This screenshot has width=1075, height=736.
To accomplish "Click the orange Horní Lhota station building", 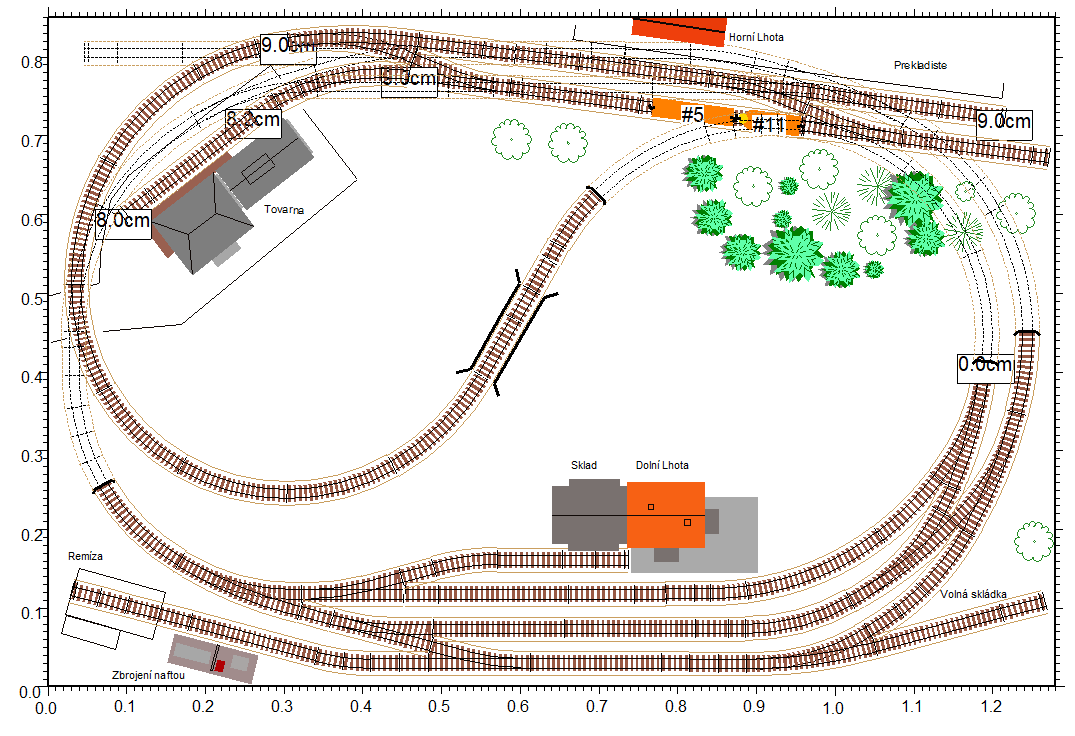I will coord(679,29).
